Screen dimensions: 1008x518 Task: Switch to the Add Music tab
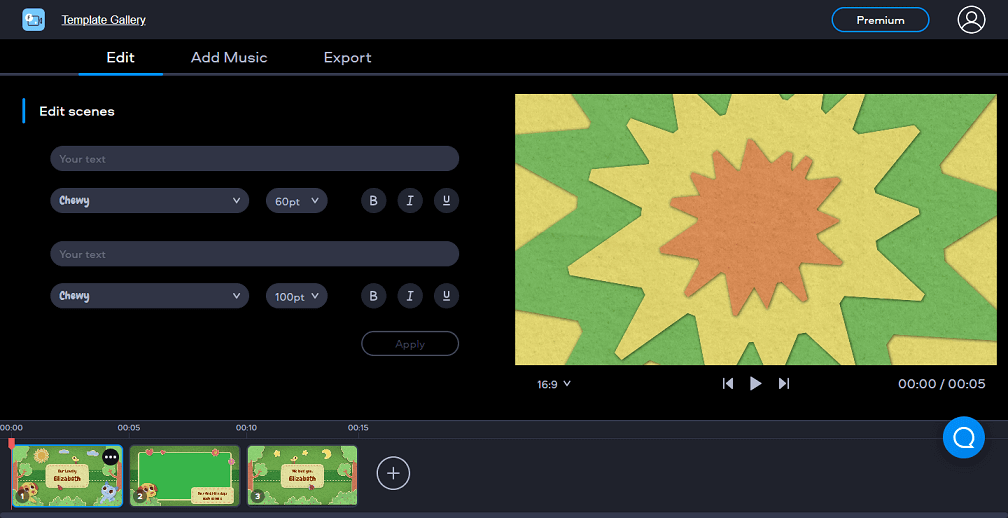[229, 57]
